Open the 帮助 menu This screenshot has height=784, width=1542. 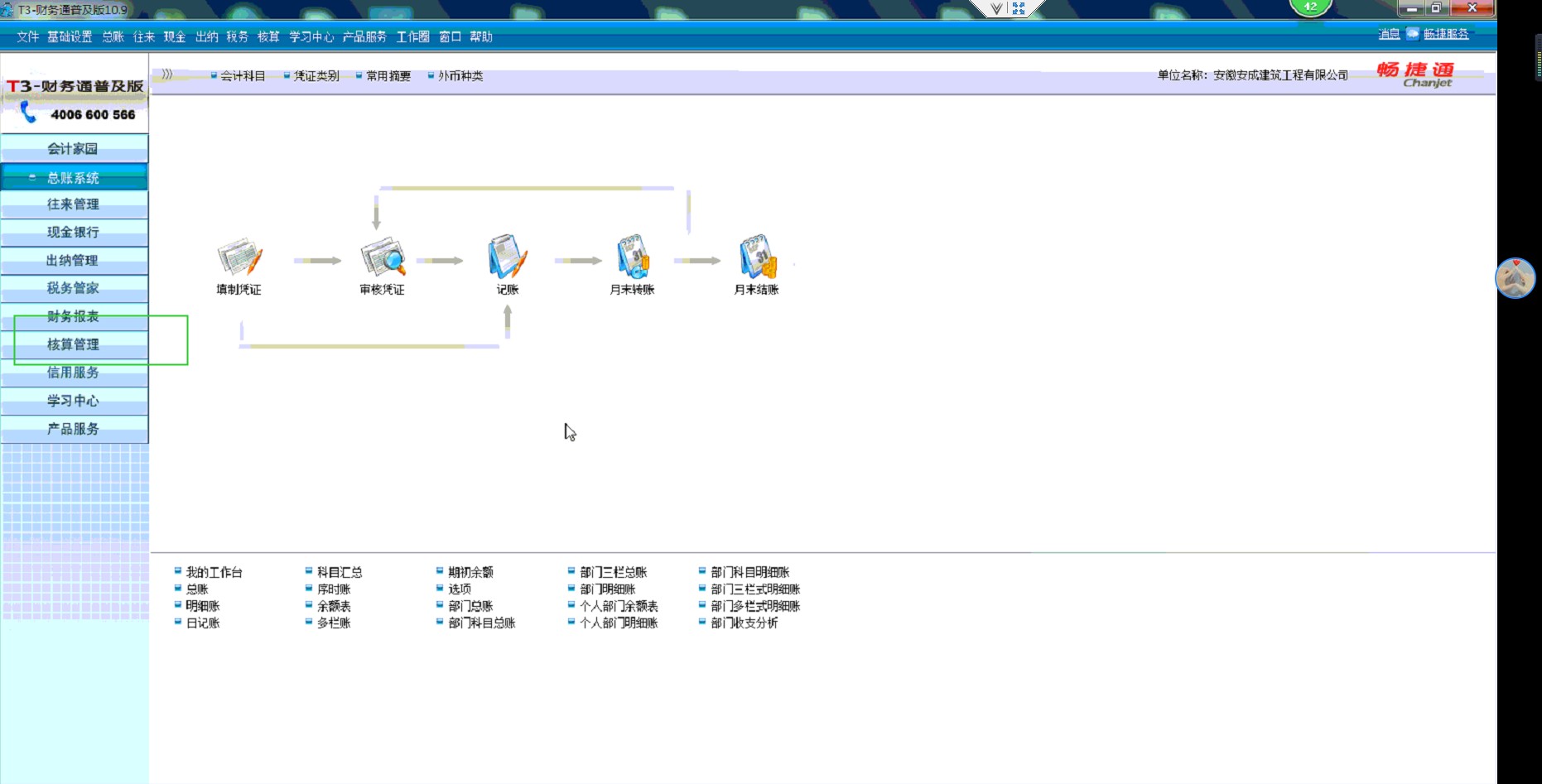pos(481,36)
